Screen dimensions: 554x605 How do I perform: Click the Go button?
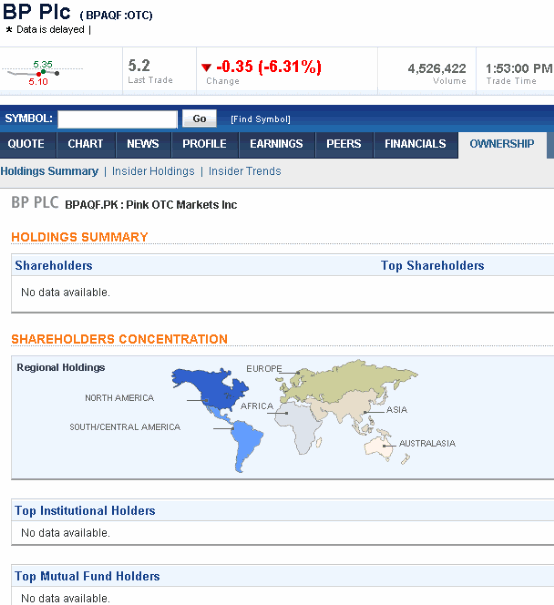tap(199, 119)
